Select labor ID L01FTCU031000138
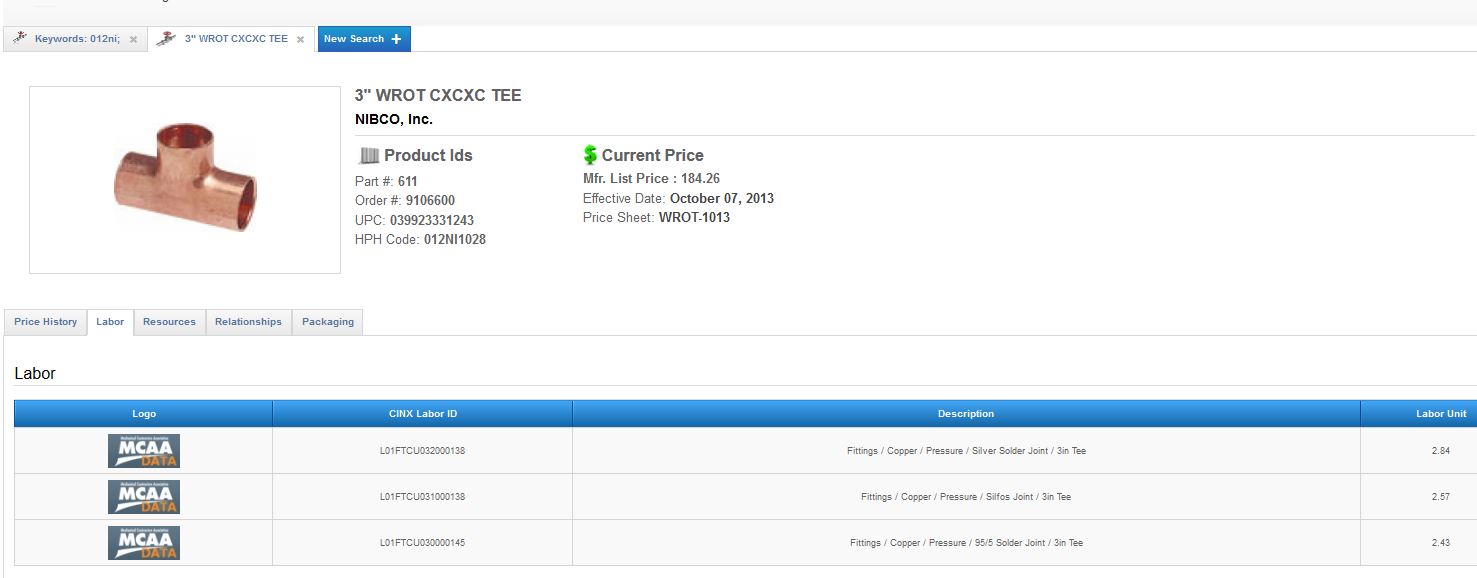 click(422, 497)
